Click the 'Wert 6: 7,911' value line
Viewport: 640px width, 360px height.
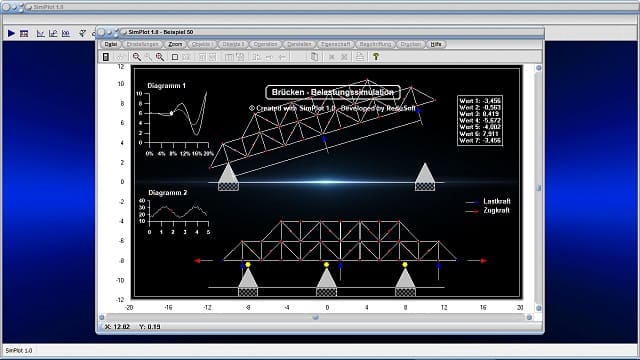point(480,134)
